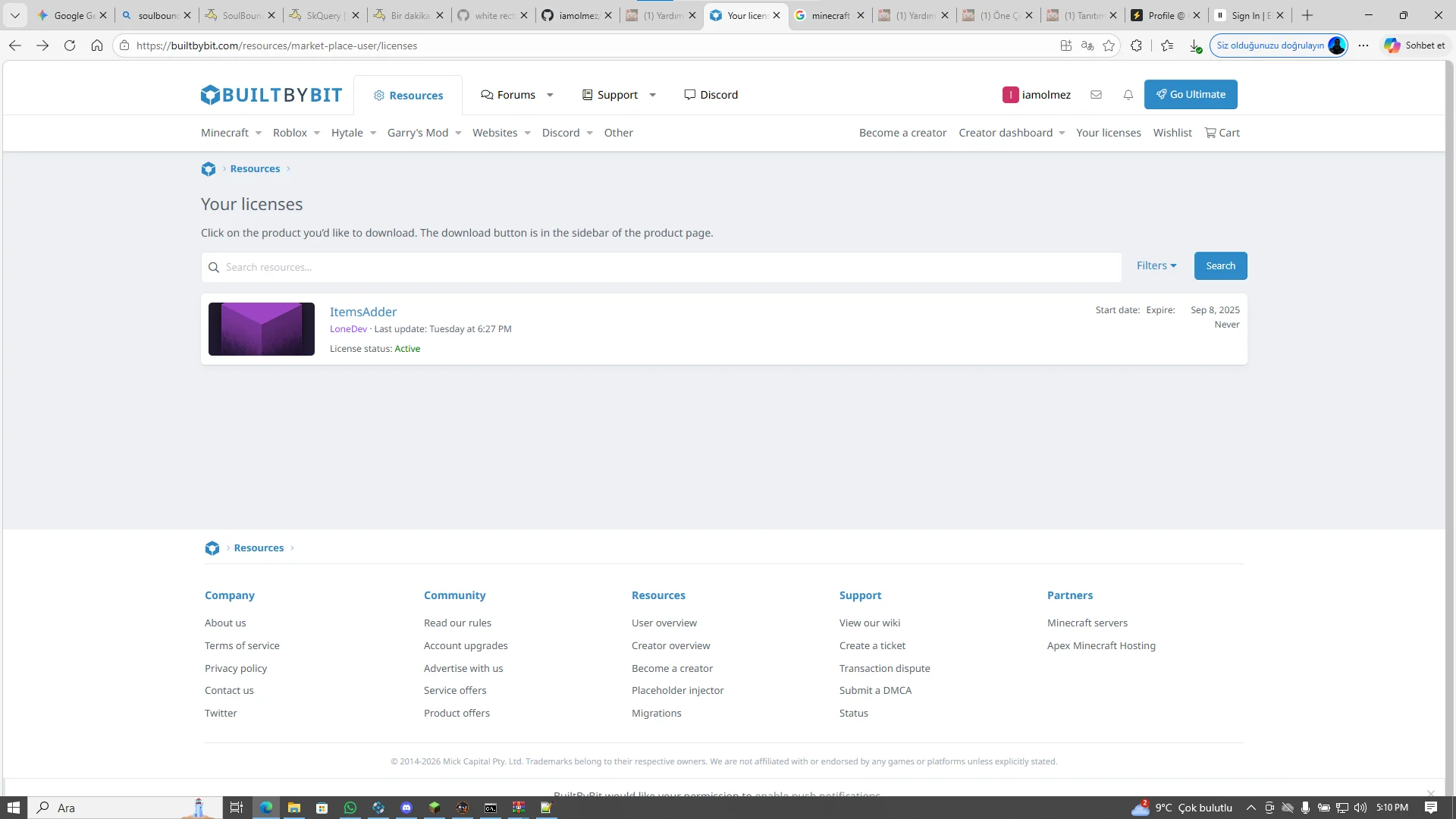This screenshot has width=1456, height=819.
Task: Click the iamolmez avatar icon
Action: pos(1010,95)
